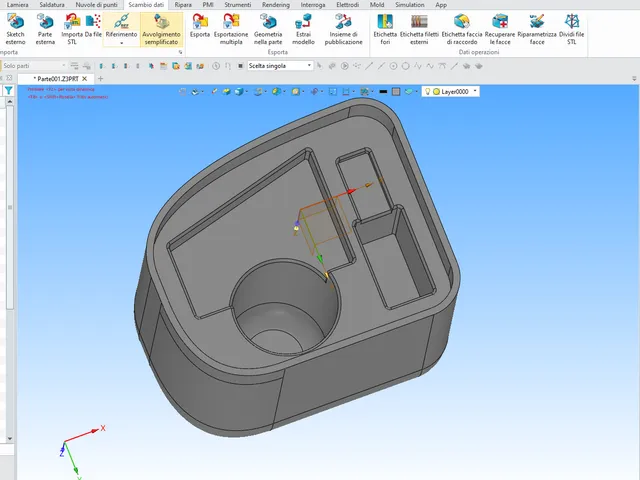Viewport: 640px width, 480px height.
Task: Select Recuperare le facce
Action: (x=500, y=29)
